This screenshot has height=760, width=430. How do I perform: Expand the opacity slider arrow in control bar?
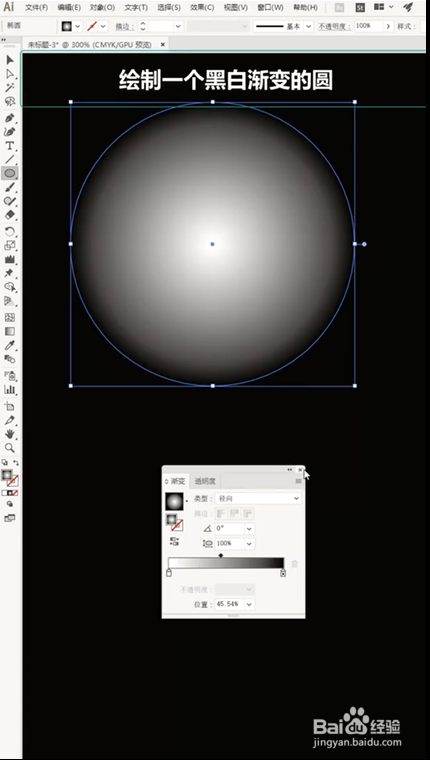coord(388,26)
